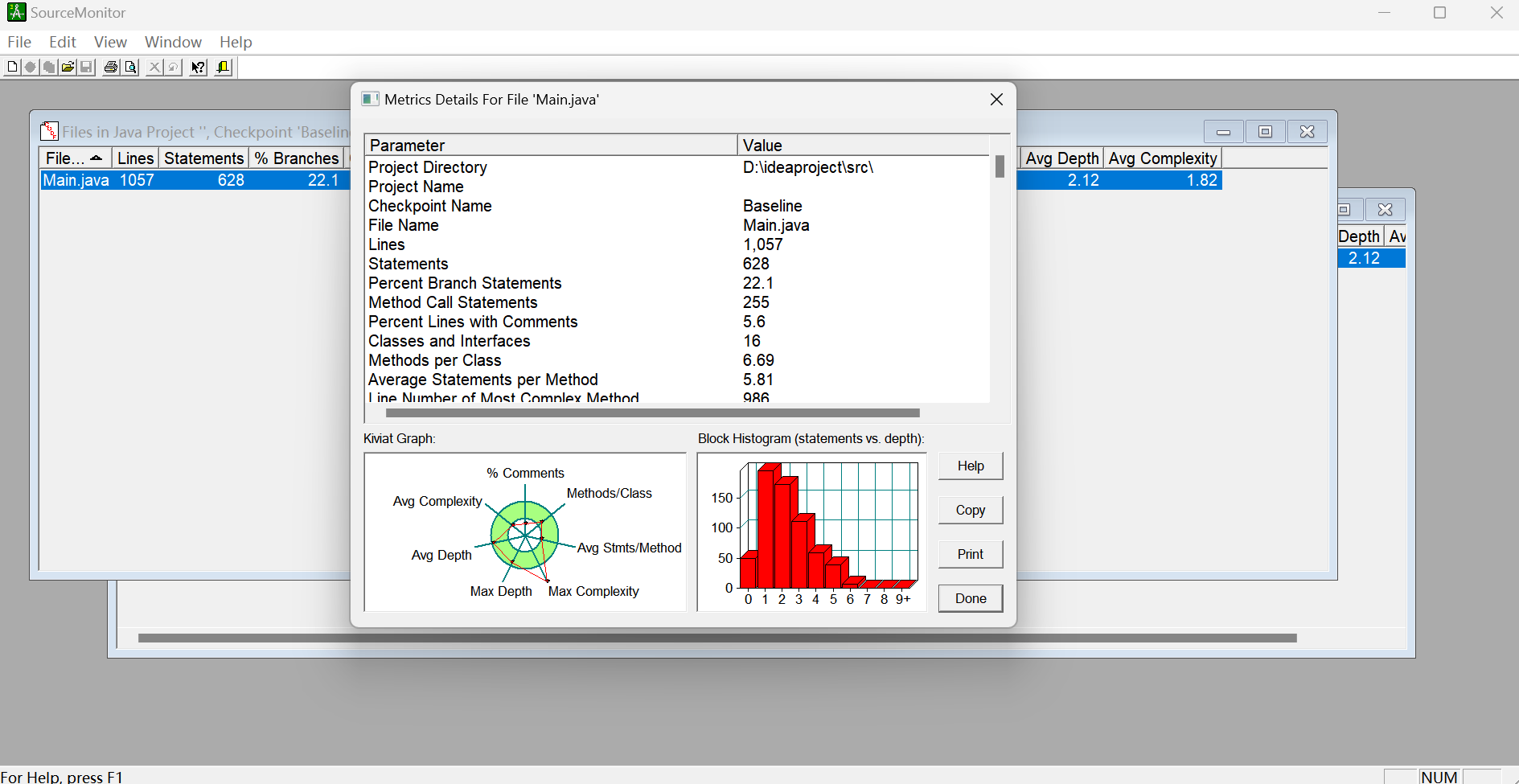Click the Print button in the dialog
This screenshot has height=784, width=1519.
971,555
